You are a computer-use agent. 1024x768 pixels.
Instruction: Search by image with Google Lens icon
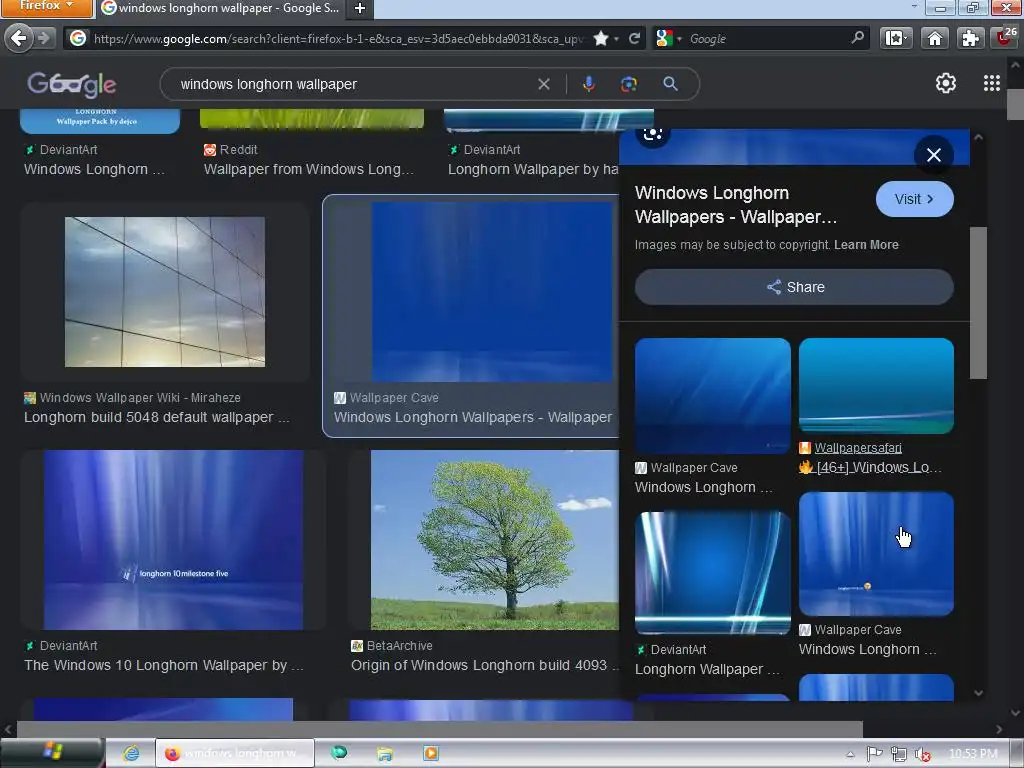pyautogui.click(x=628, y=84)
